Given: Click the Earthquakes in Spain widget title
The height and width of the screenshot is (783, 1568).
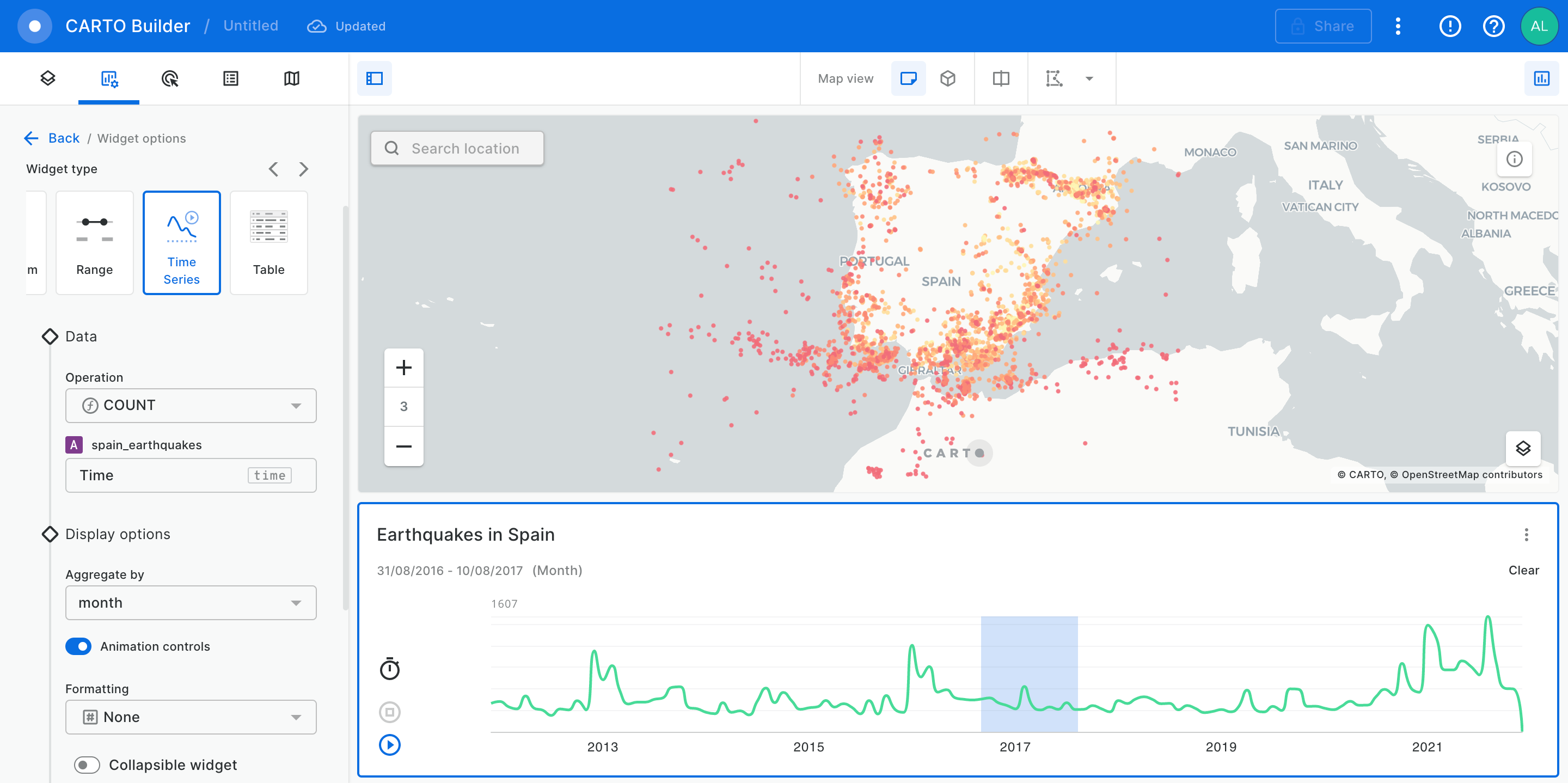Looking at the screenshot, I should coord(465,534).
